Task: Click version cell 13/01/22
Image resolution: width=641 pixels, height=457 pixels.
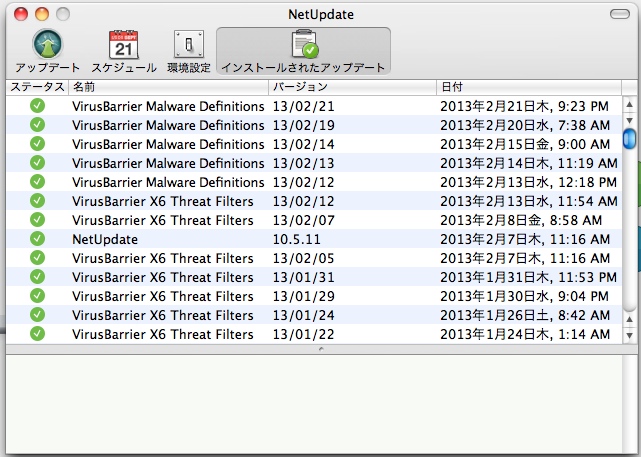Action: click(x=304, y=334)
